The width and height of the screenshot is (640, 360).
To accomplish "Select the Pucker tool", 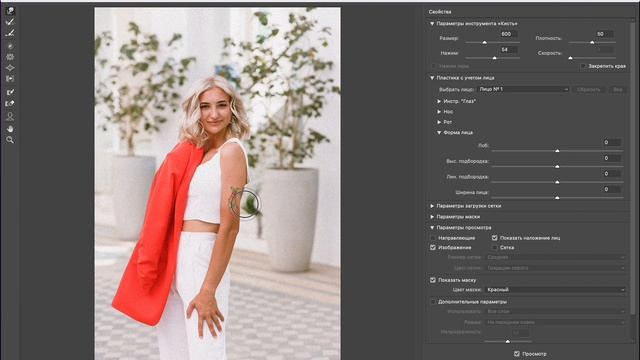I will pos(10,57).
